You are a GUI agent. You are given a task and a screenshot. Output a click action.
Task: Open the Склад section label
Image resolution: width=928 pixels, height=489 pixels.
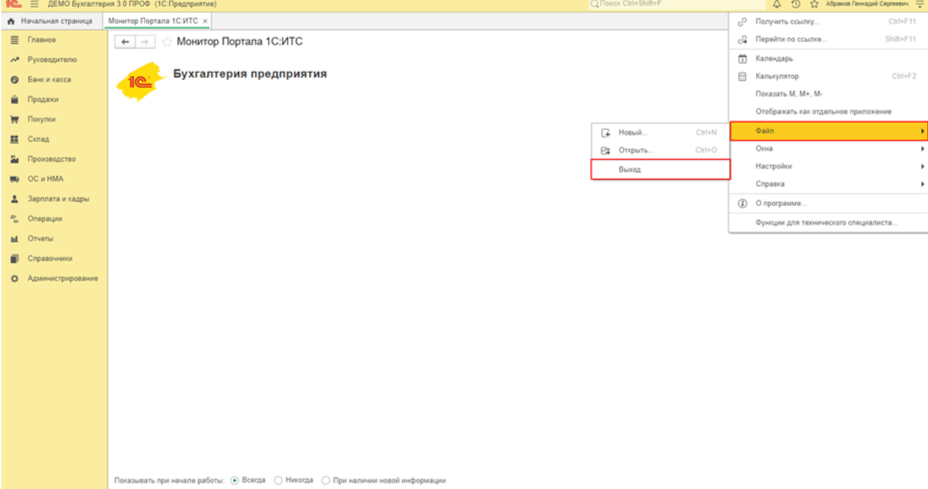coord(38,139)
